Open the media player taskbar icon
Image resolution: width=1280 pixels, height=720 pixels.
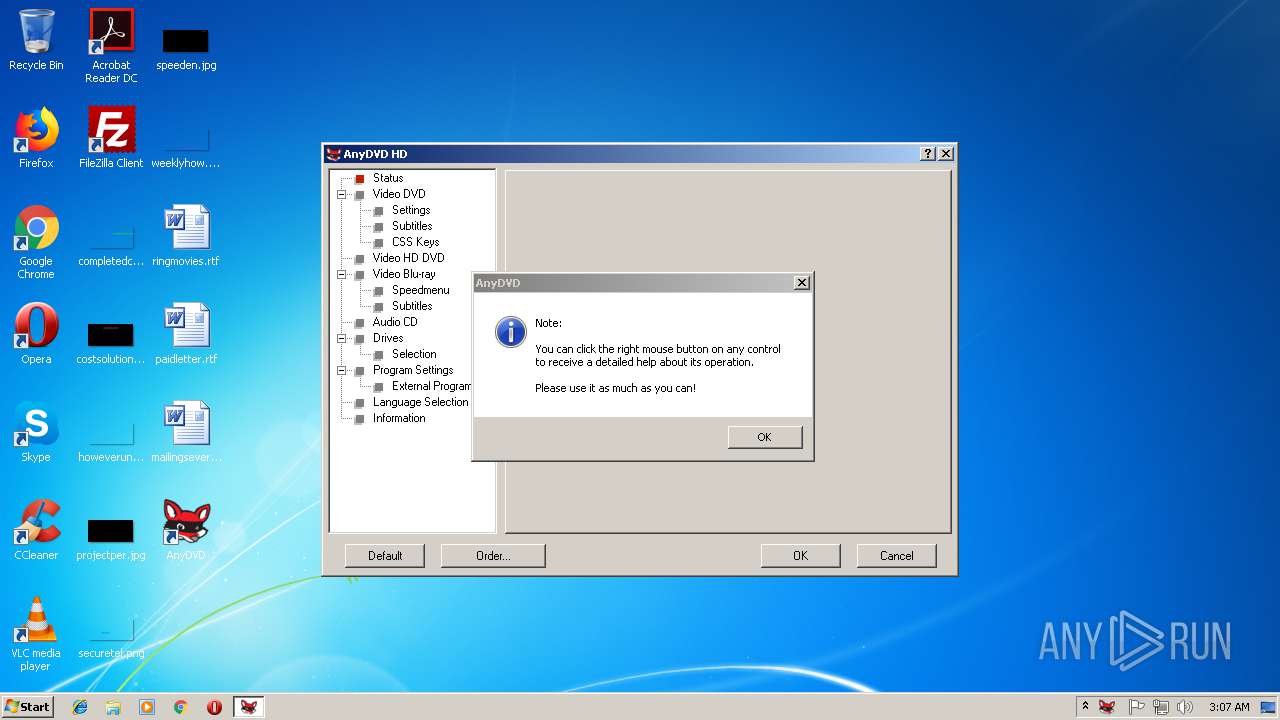click(147, 707)
